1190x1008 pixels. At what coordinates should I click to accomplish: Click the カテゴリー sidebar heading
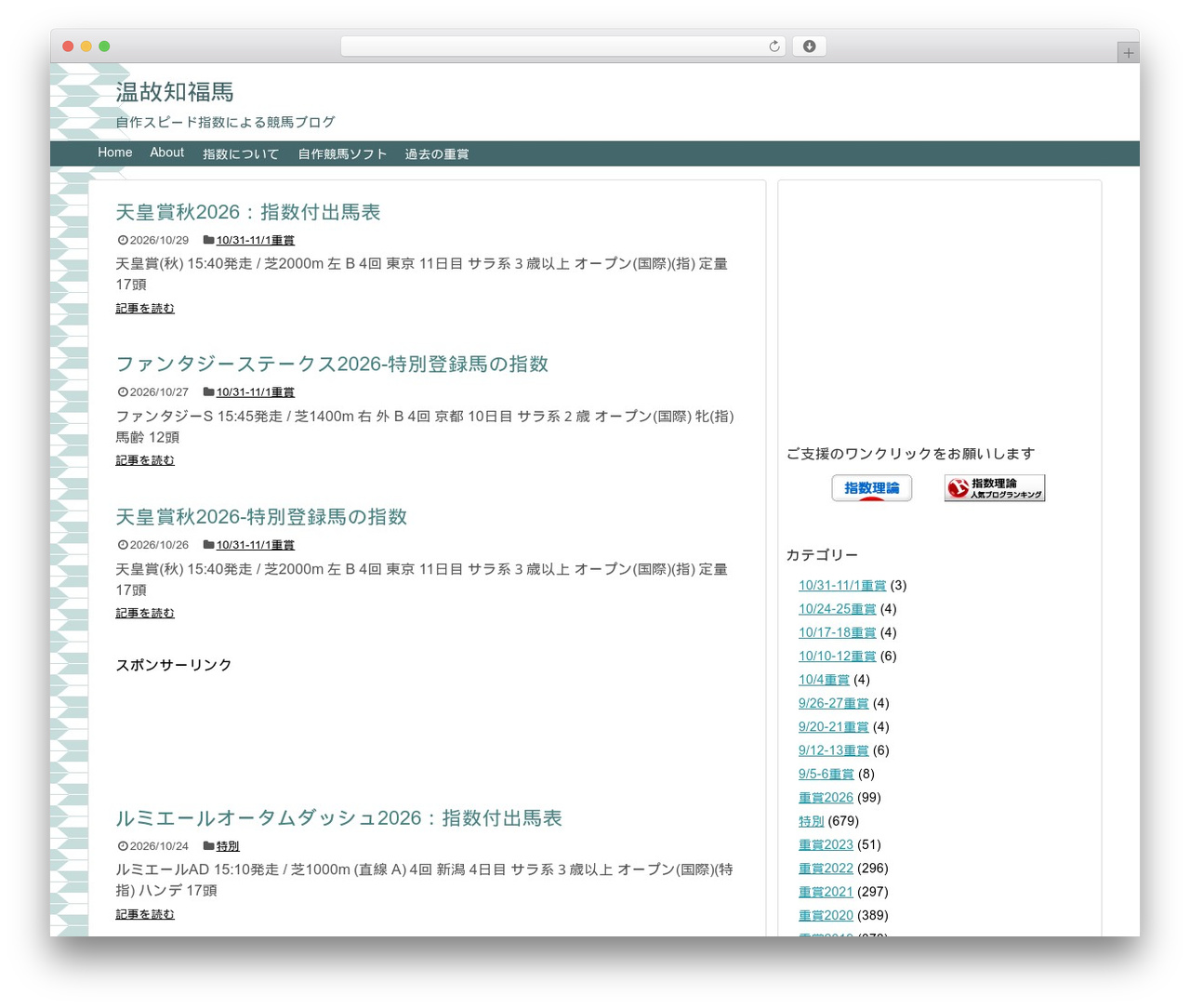coord(822,554)
